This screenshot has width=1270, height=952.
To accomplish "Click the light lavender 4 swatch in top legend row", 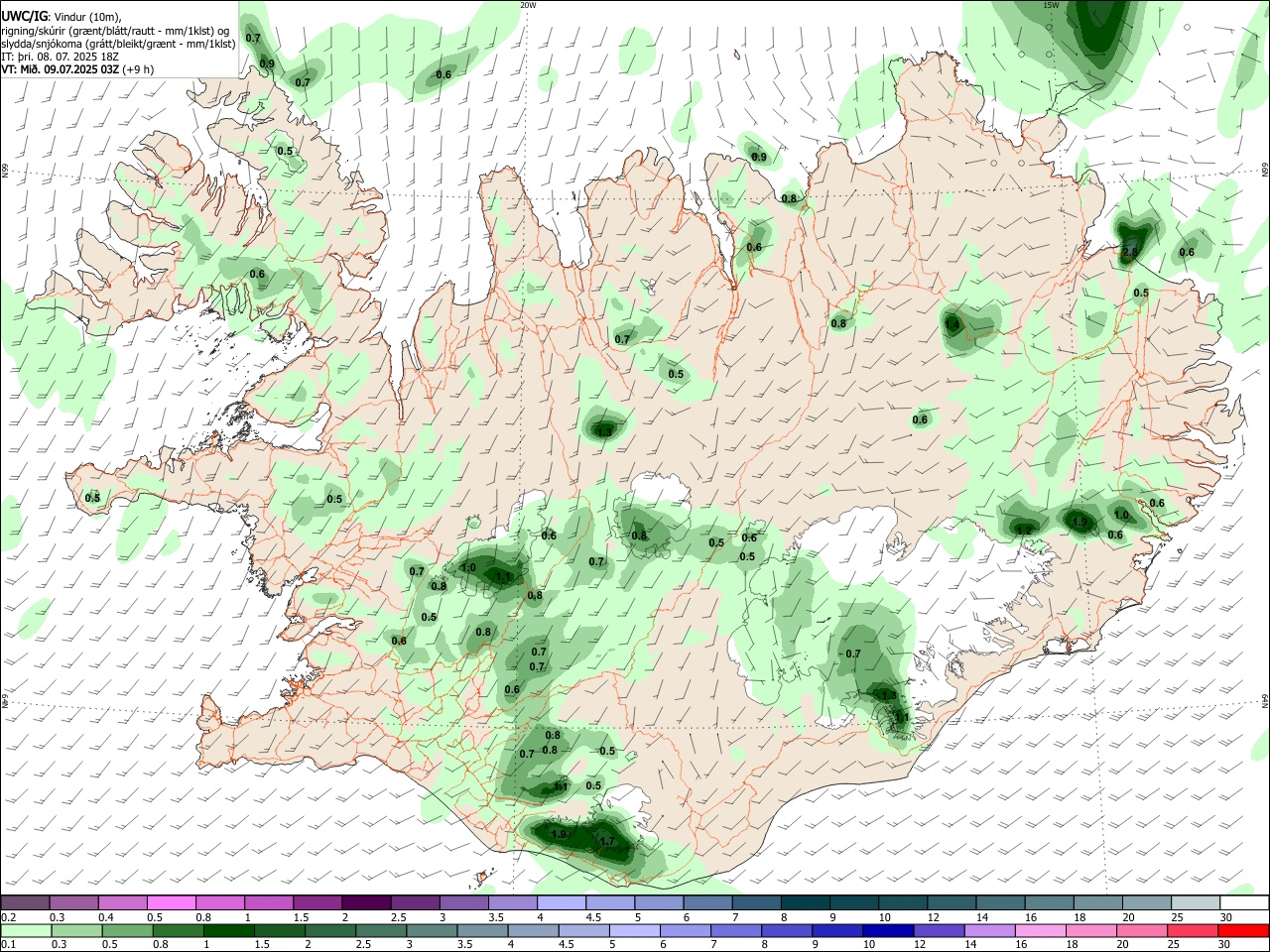I will pos(562,902).
